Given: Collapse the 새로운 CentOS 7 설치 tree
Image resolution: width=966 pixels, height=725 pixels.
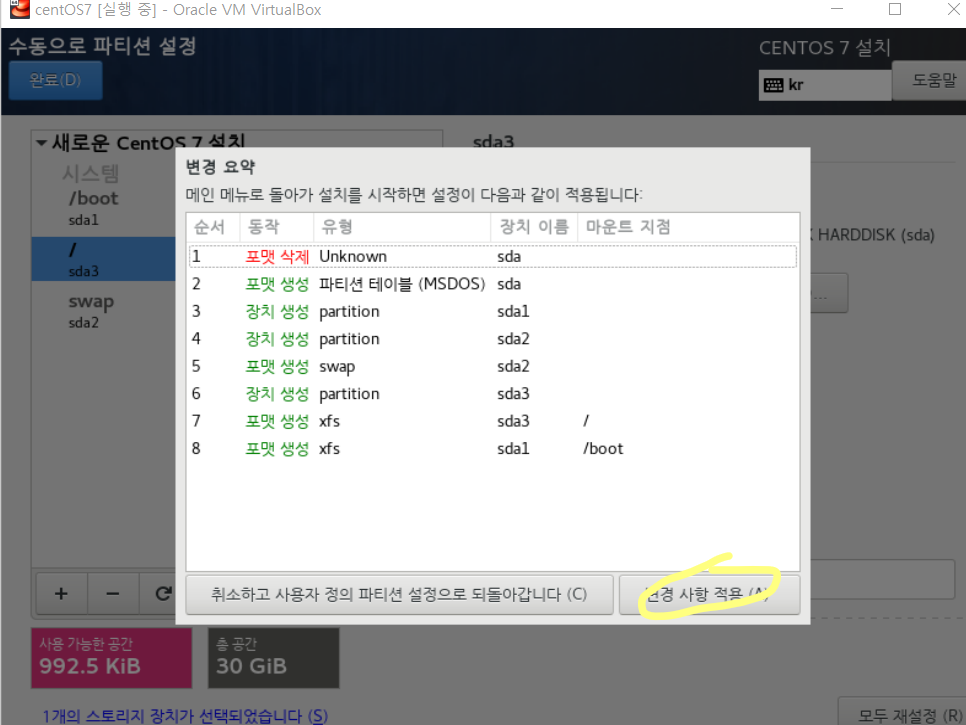Looking at the screenshot, I should 42,143.
